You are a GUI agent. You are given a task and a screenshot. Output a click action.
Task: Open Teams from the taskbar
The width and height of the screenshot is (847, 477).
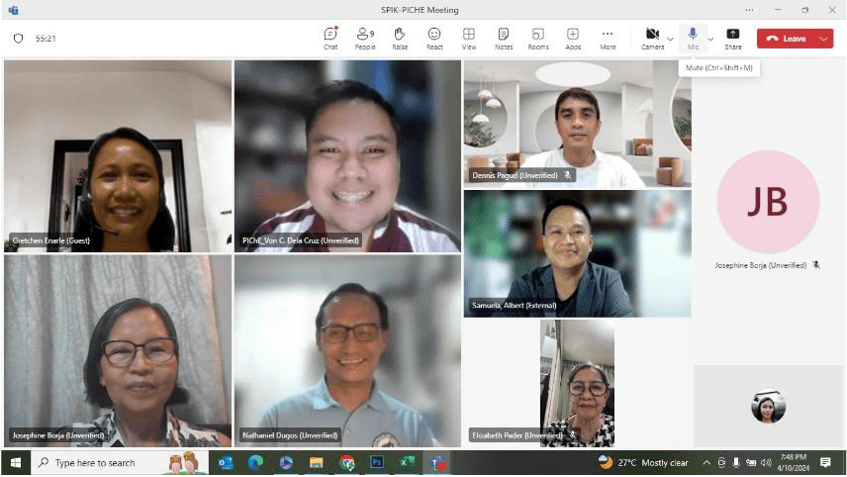coord(438,463)
